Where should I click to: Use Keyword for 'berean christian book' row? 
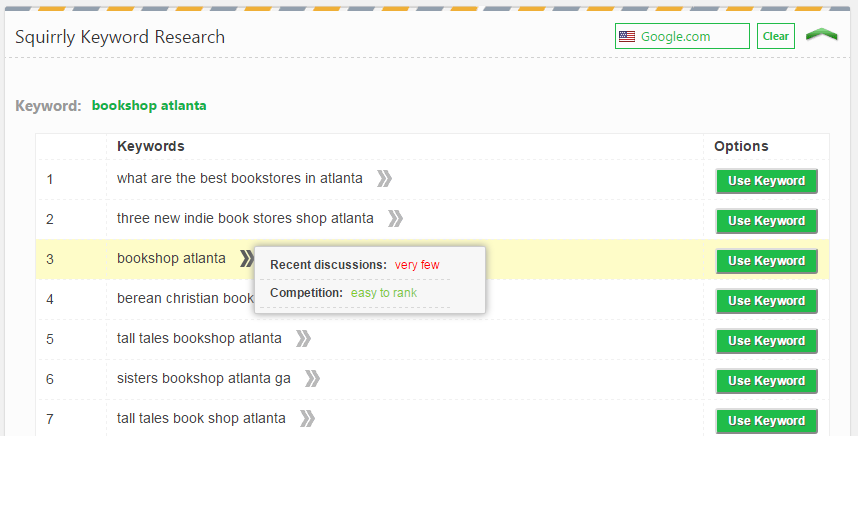pos(767,301)
